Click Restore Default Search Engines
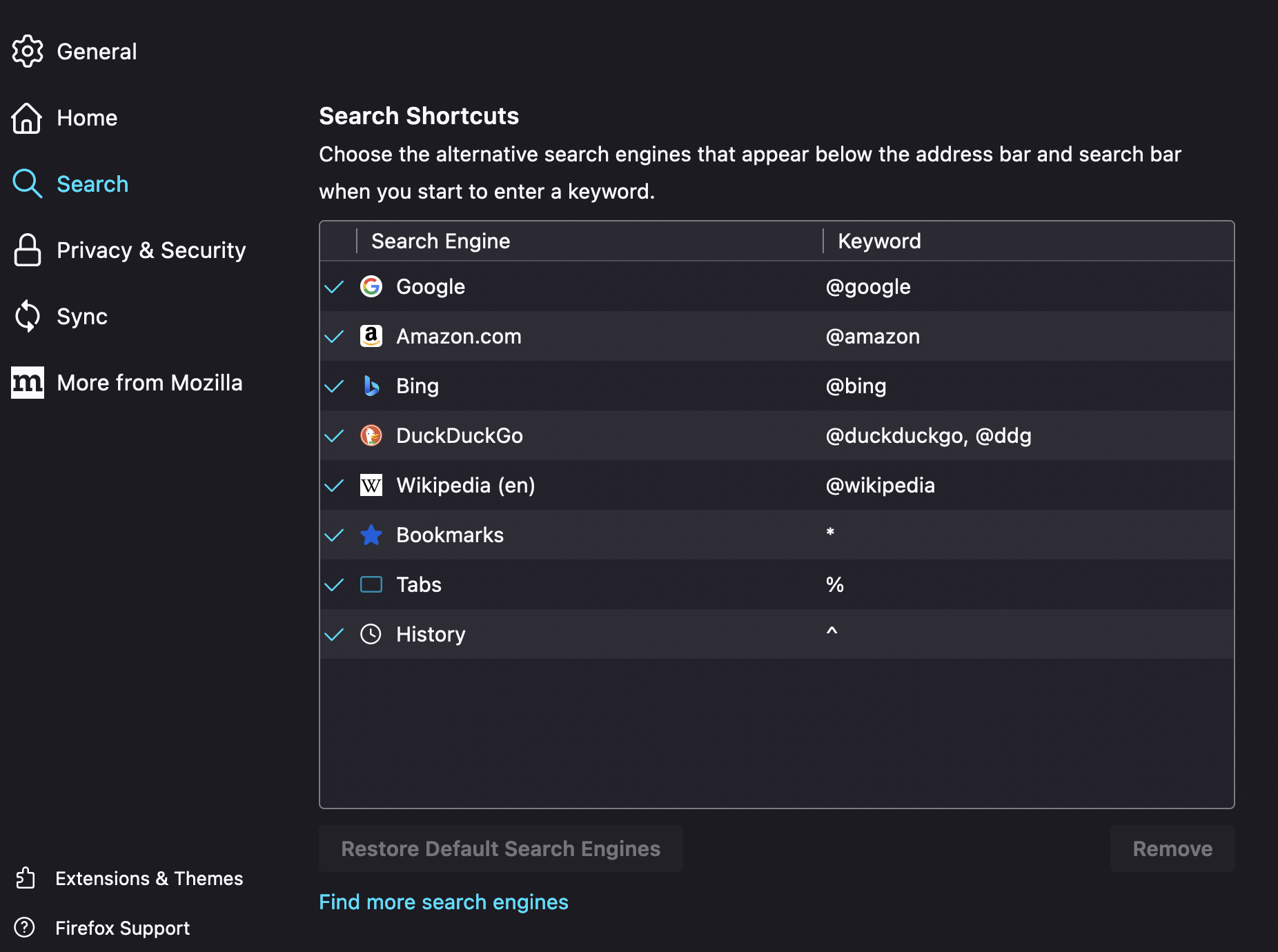 pyautogui.click(x=500, y=849)
